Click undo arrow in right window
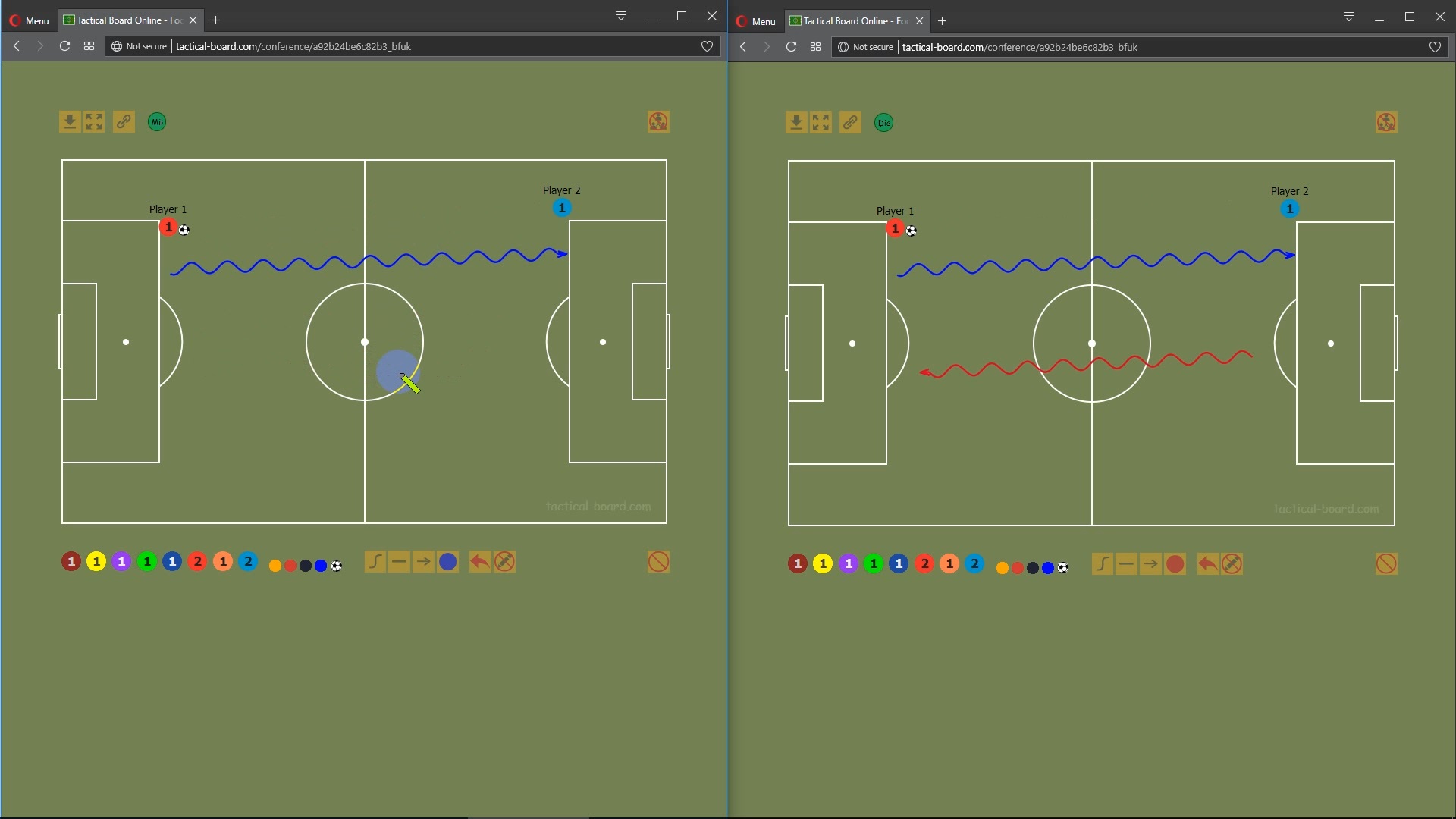 1207,564
